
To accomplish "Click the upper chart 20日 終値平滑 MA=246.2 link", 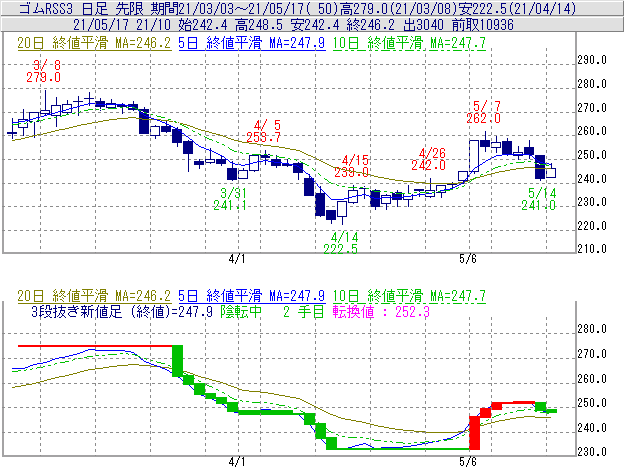I will click(94, 43).
